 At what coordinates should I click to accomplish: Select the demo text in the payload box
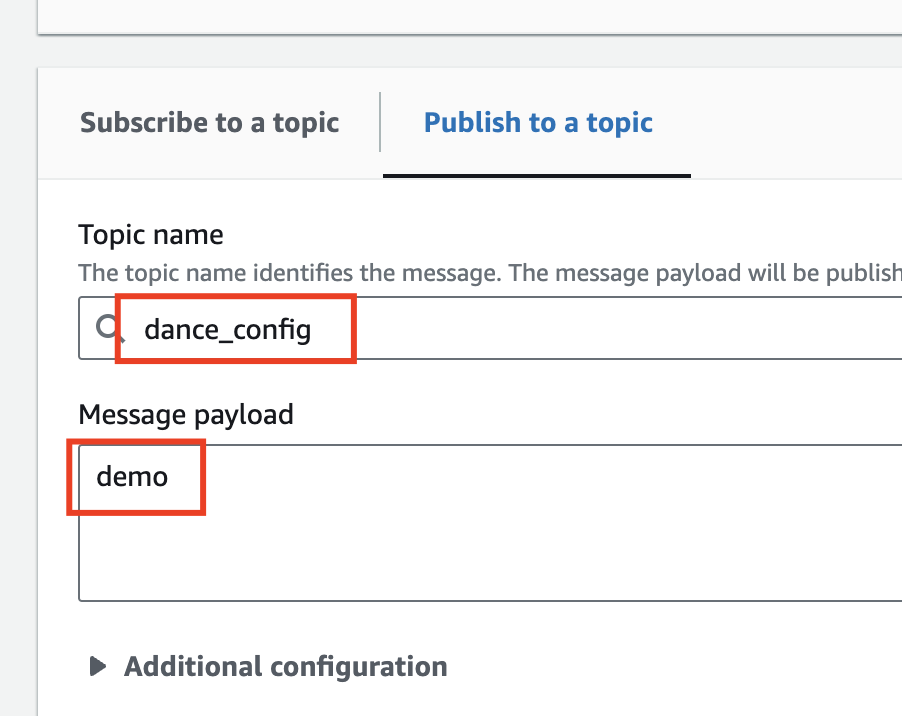click(x=131, y=477)
